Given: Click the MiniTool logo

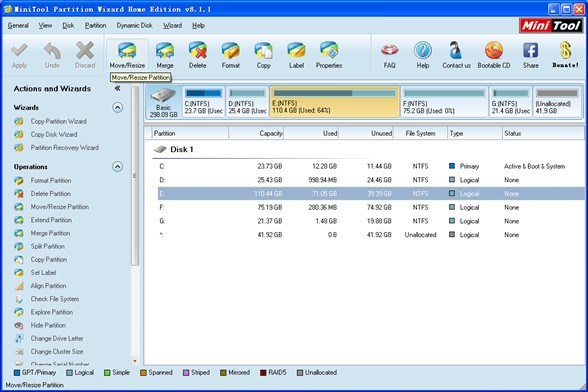Looking at the screenshot, I should point(550,26).
